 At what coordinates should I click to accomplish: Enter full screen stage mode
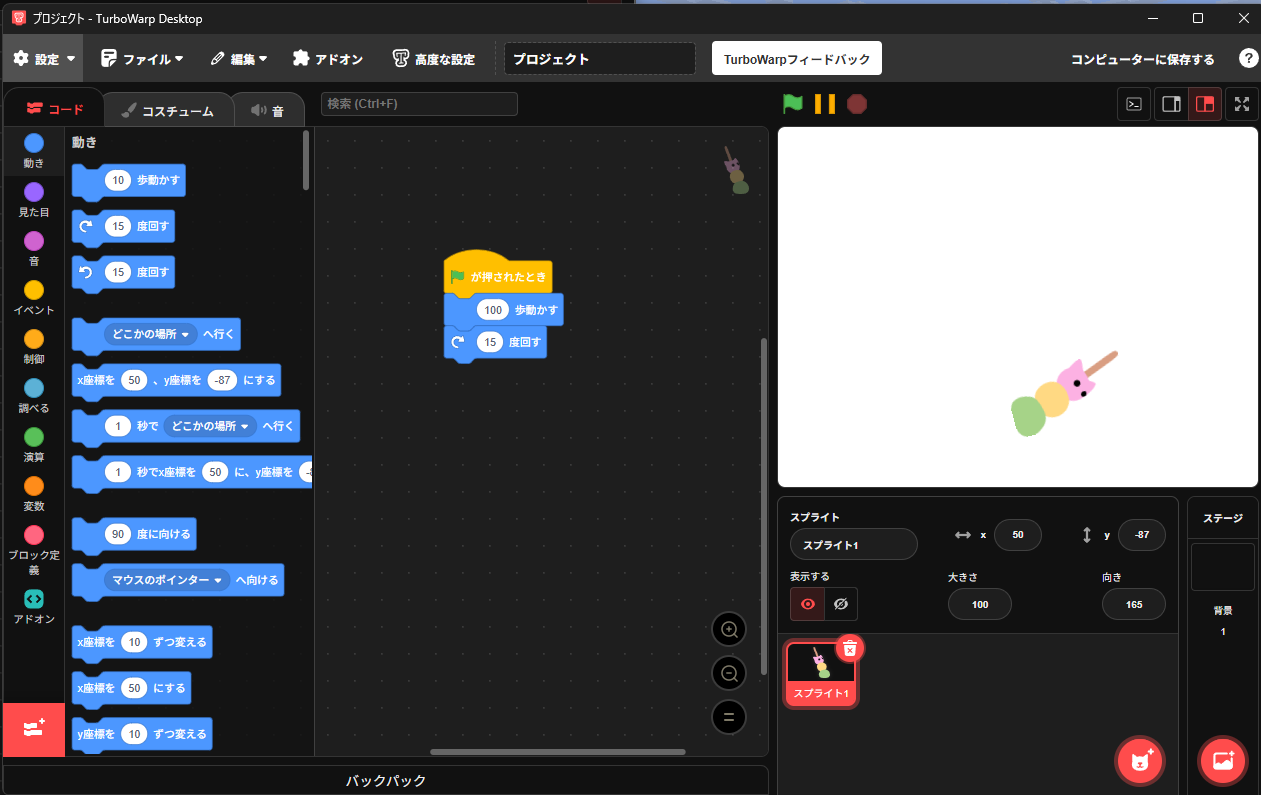(1241, 104)
